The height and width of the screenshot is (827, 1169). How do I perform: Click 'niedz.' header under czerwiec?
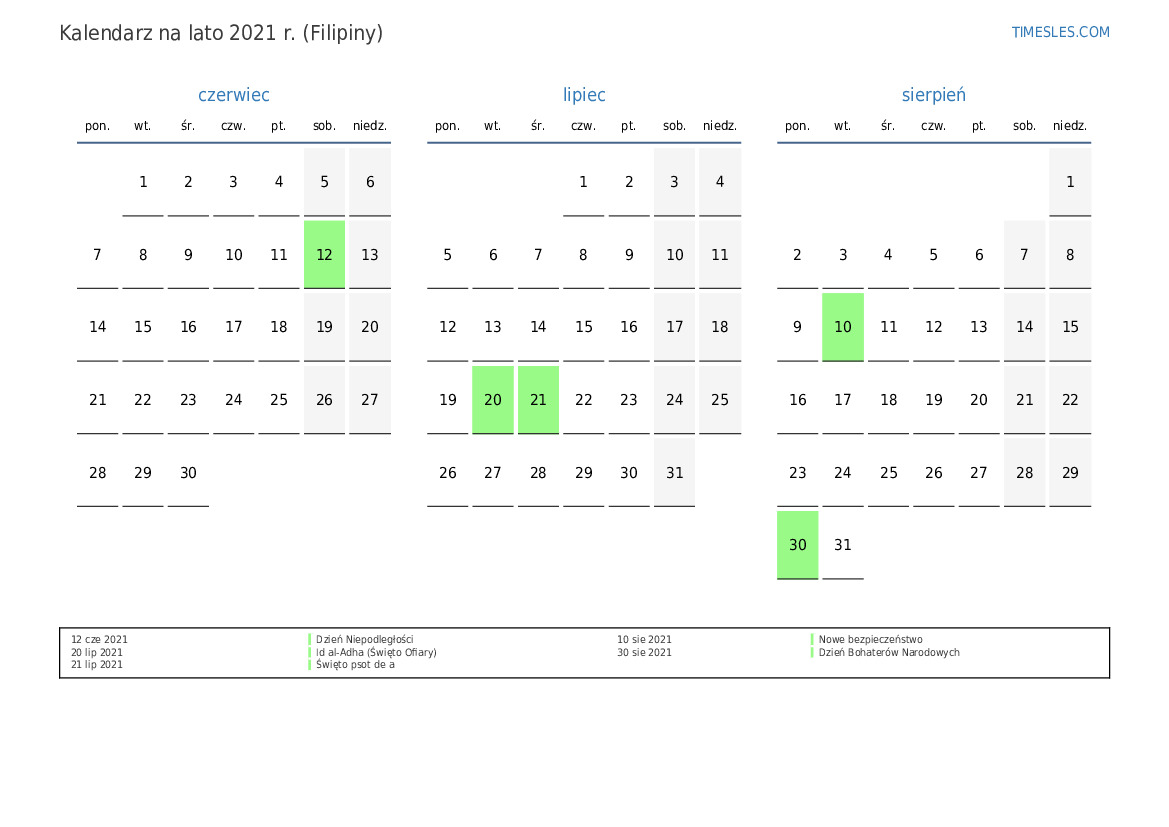370,126
